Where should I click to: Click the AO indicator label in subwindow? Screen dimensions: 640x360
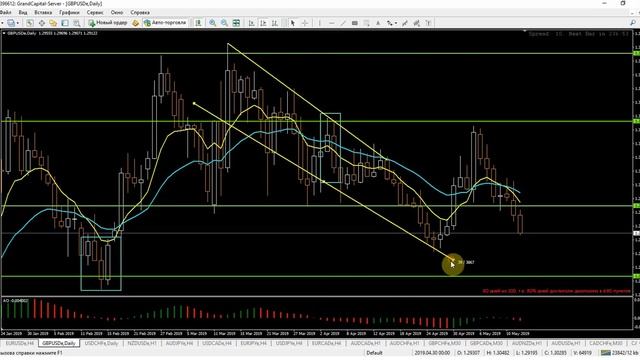16,301
